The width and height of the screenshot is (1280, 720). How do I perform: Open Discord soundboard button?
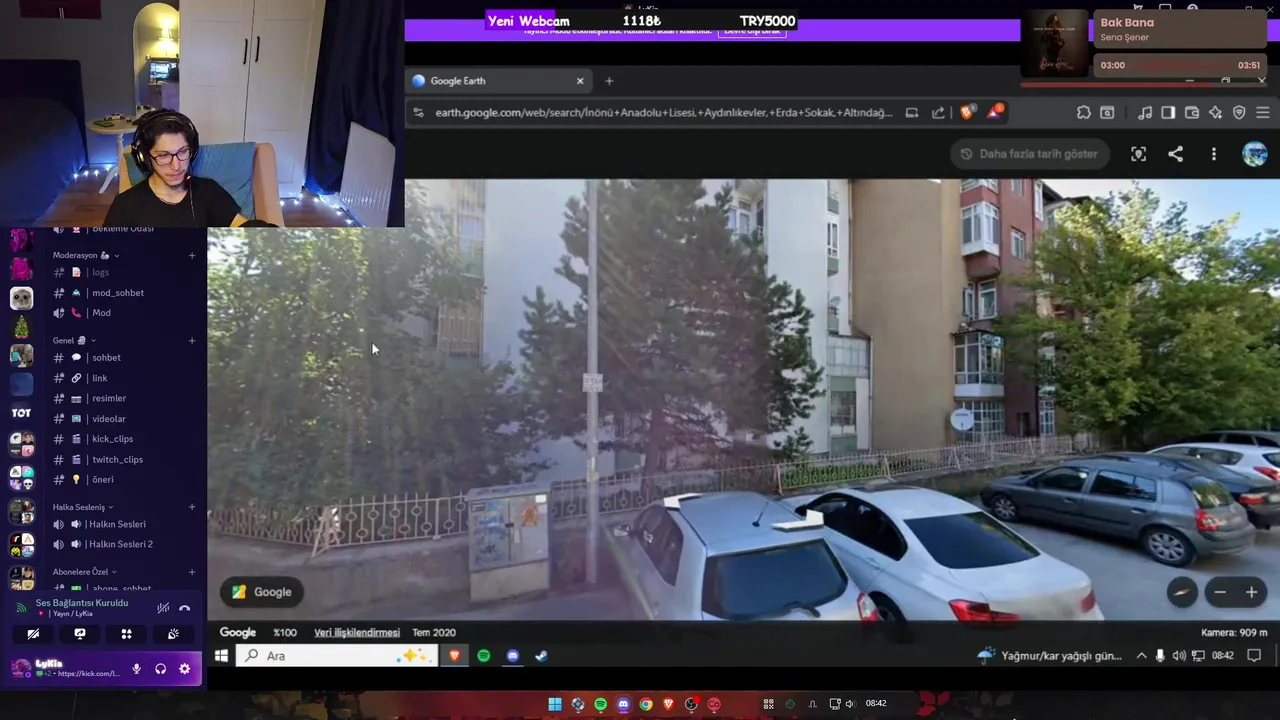coord(173,634)
